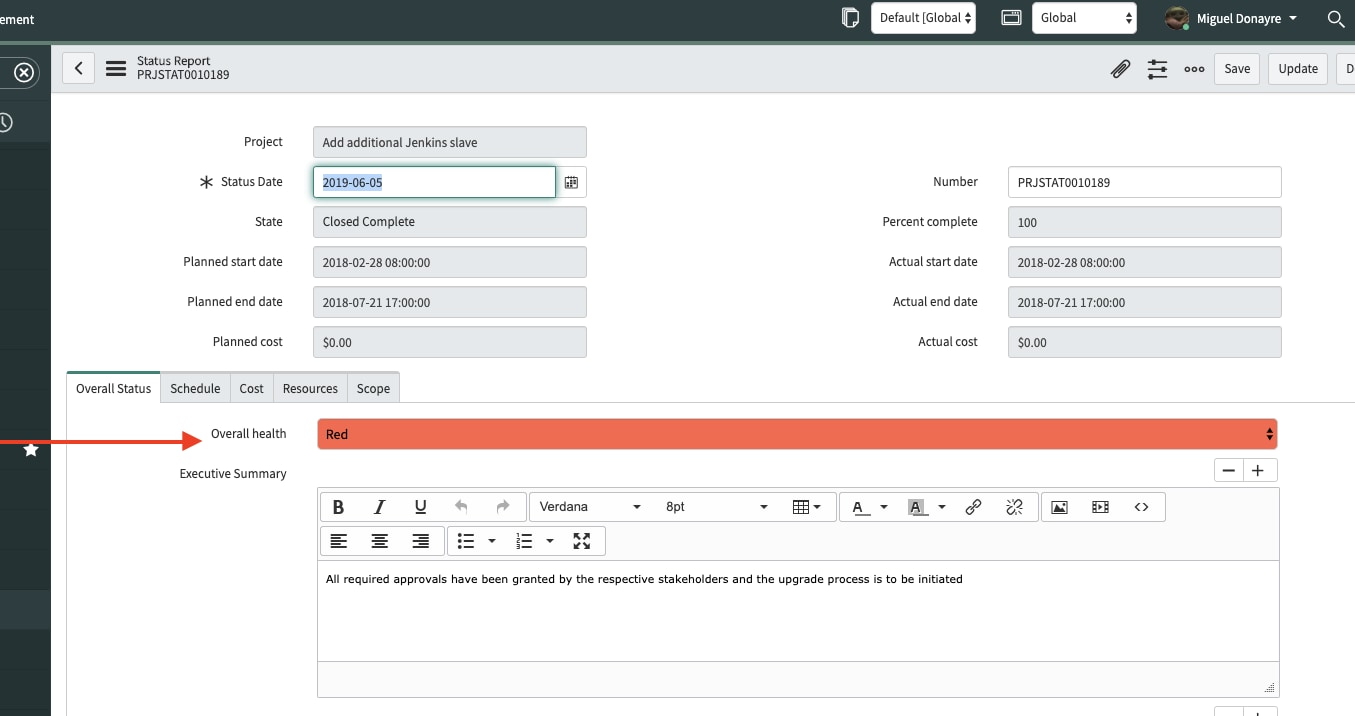This screenshot has height=716, width=1355.
Task: Align text right in editor
Action: click(x=421, y=541)
